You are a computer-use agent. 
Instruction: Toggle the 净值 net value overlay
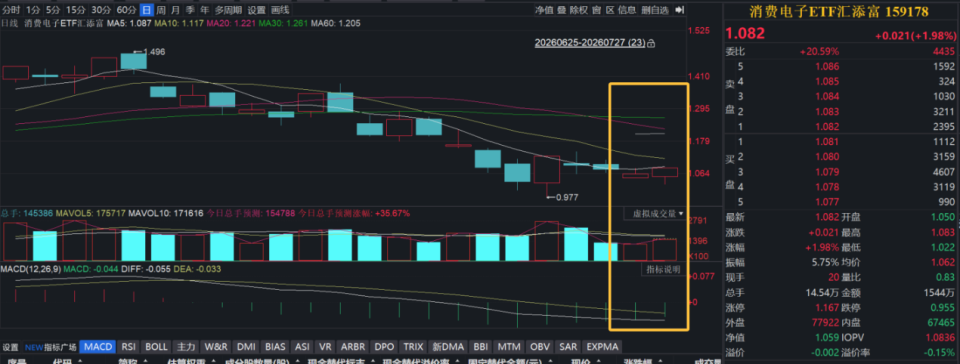544,10
